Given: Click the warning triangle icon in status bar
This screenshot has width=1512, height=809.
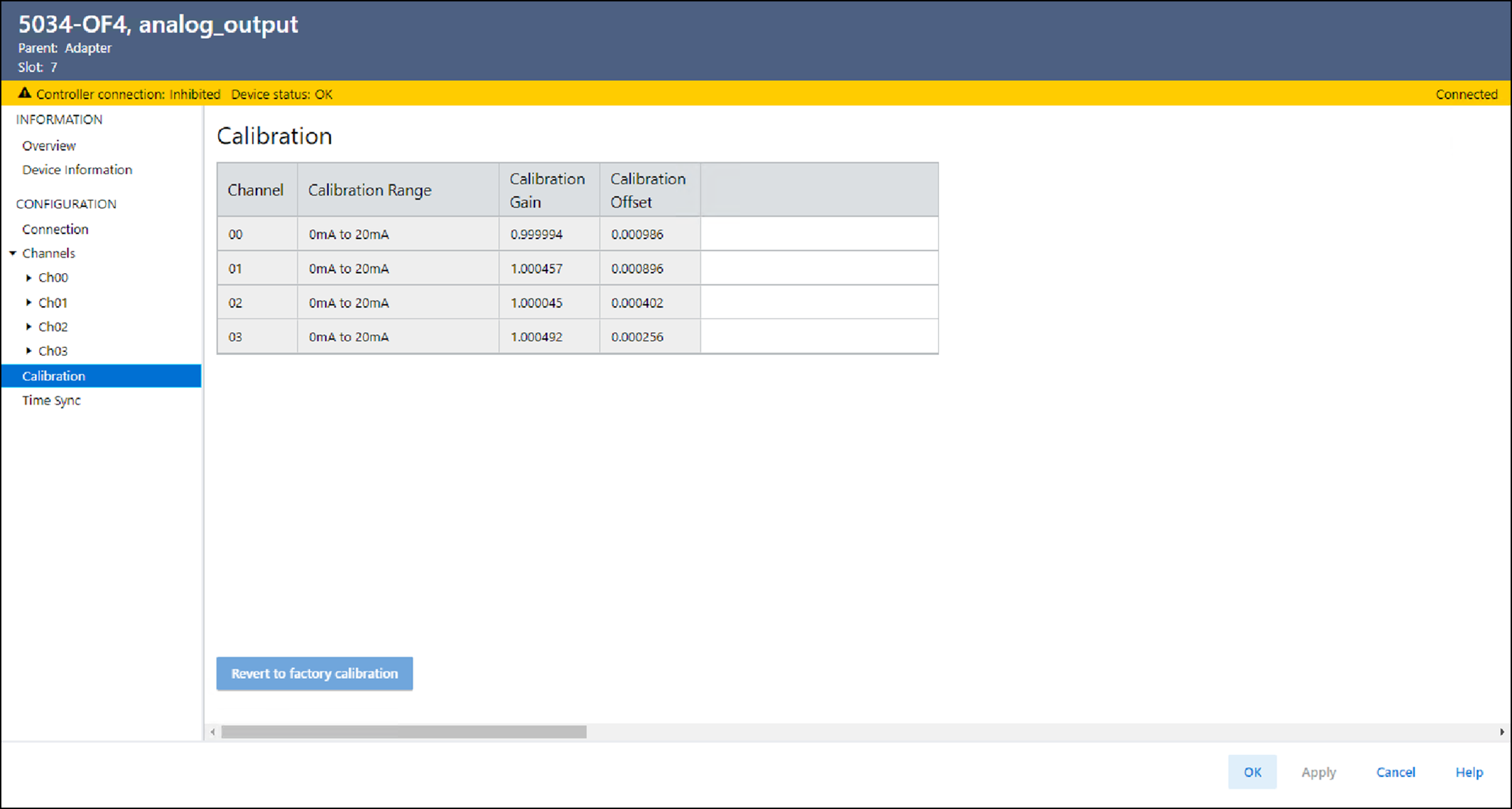Looking at the screenshot, I should (24, 93).
